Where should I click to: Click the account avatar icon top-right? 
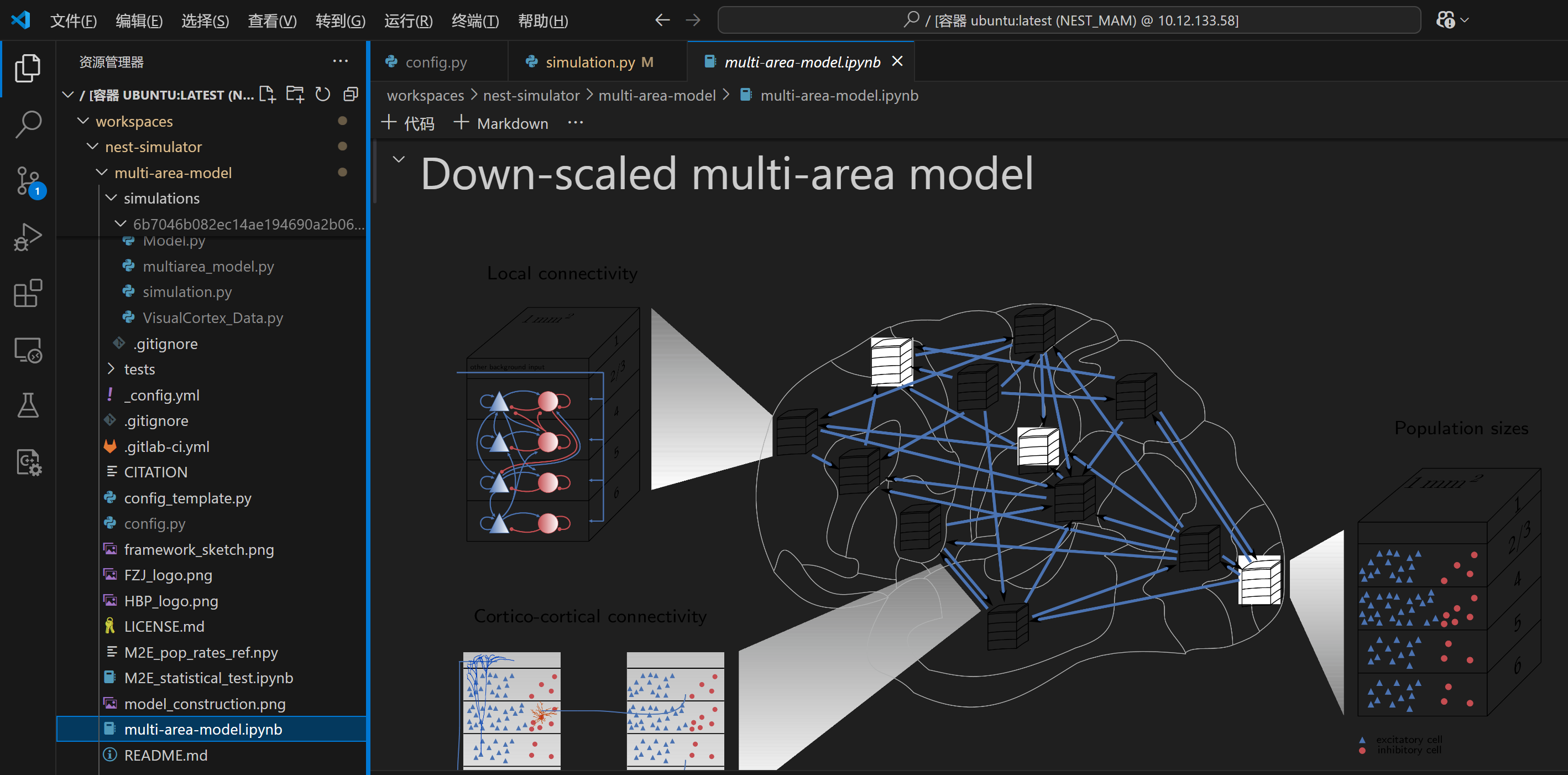(x=1447, y=19)
